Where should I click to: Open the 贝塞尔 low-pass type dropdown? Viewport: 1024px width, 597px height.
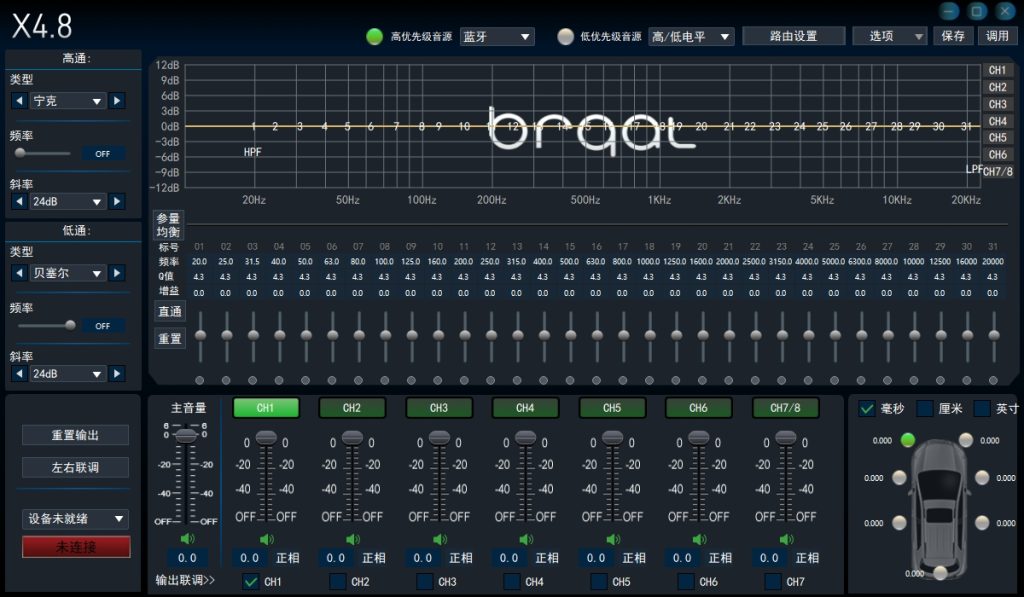pos(68,273)
